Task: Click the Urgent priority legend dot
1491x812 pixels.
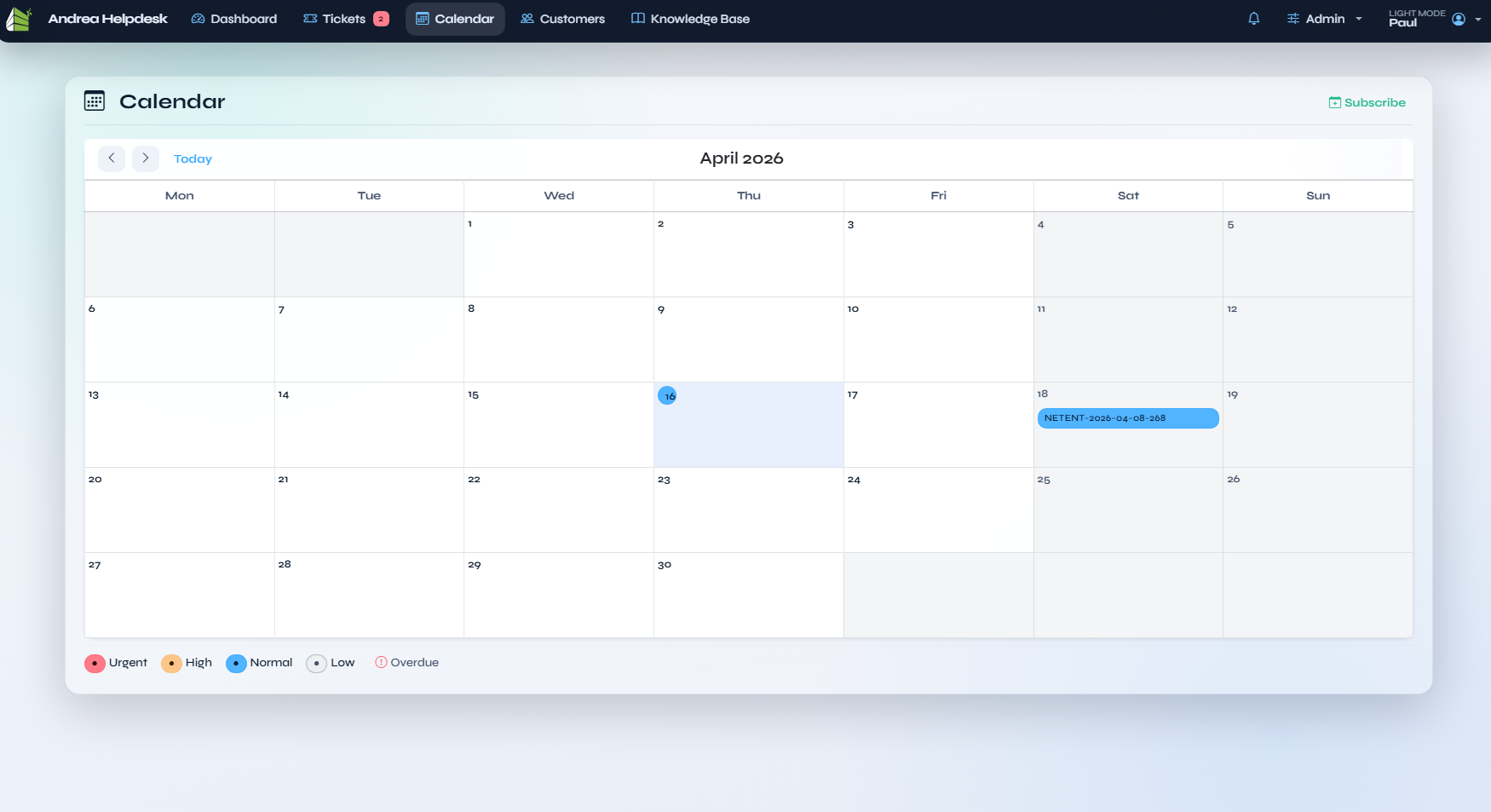Action: click(x=95, y=663)
